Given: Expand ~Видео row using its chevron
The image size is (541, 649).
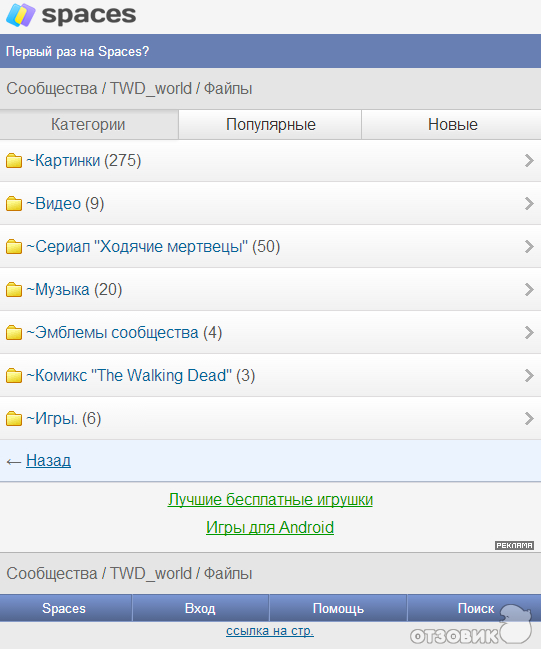Looking at the screenshot, I should coord(529,204).
